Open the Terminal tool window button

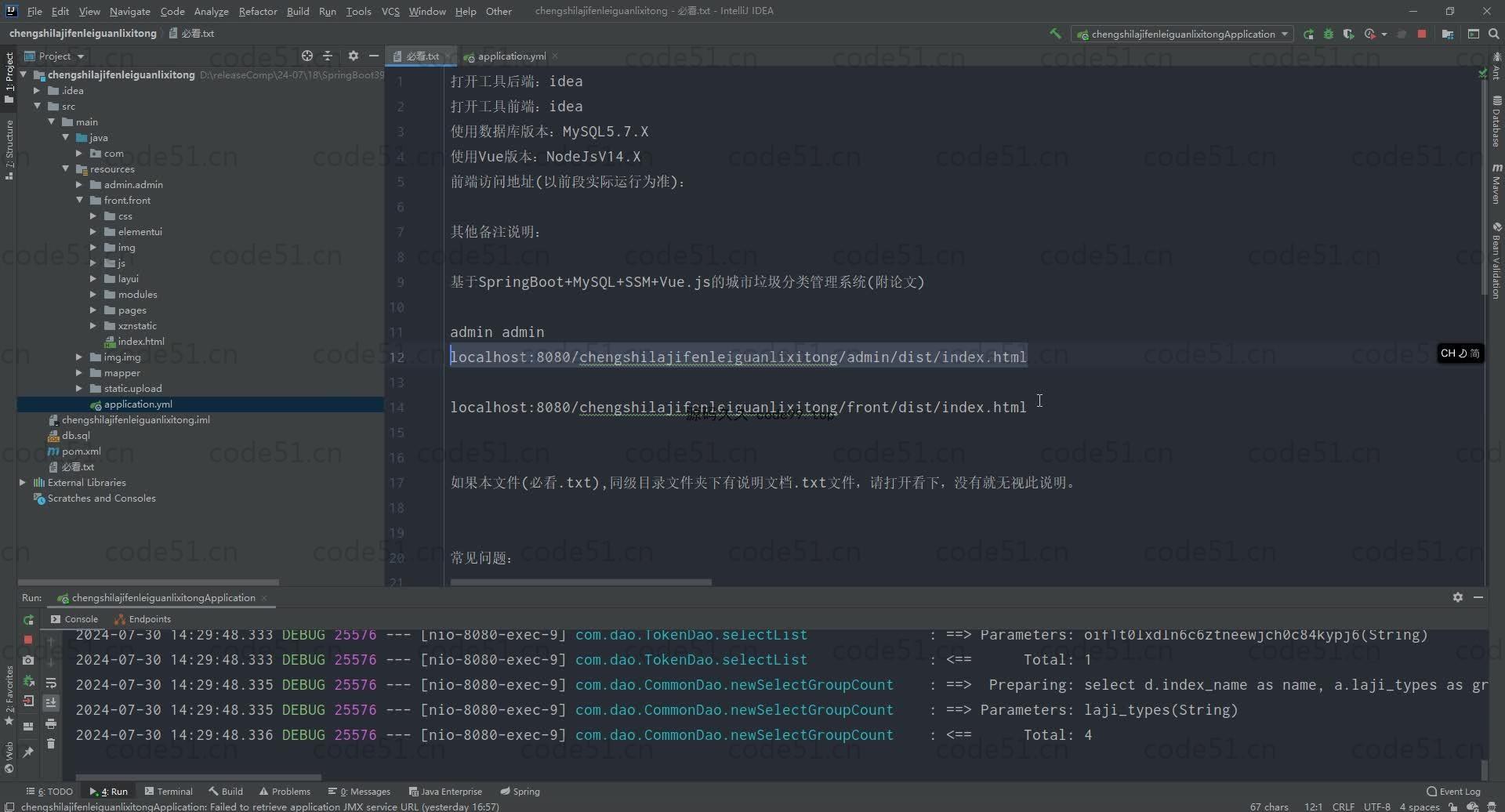168,792
